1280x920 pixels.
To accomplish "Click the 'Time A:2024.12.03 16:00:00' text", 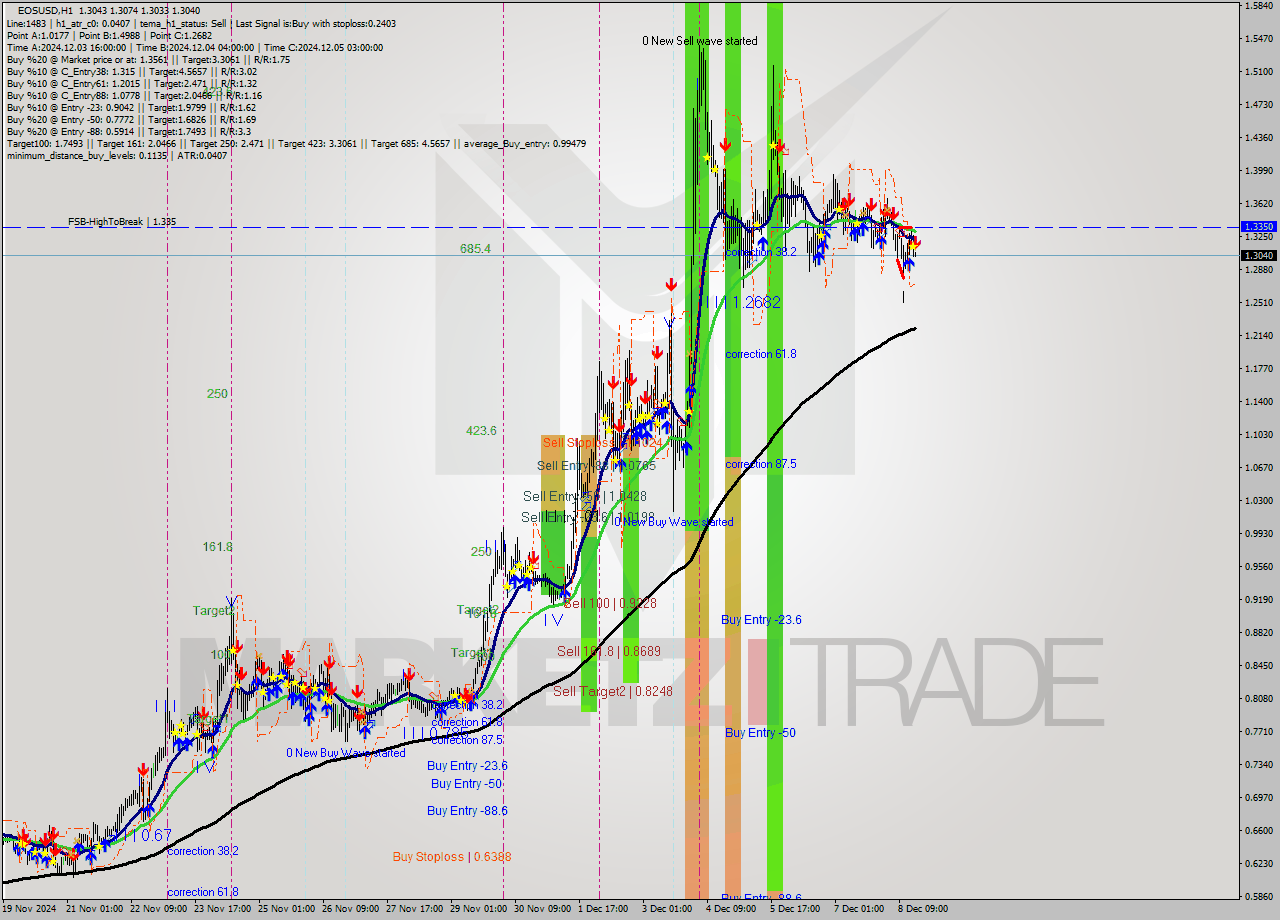I will (66, 47).
